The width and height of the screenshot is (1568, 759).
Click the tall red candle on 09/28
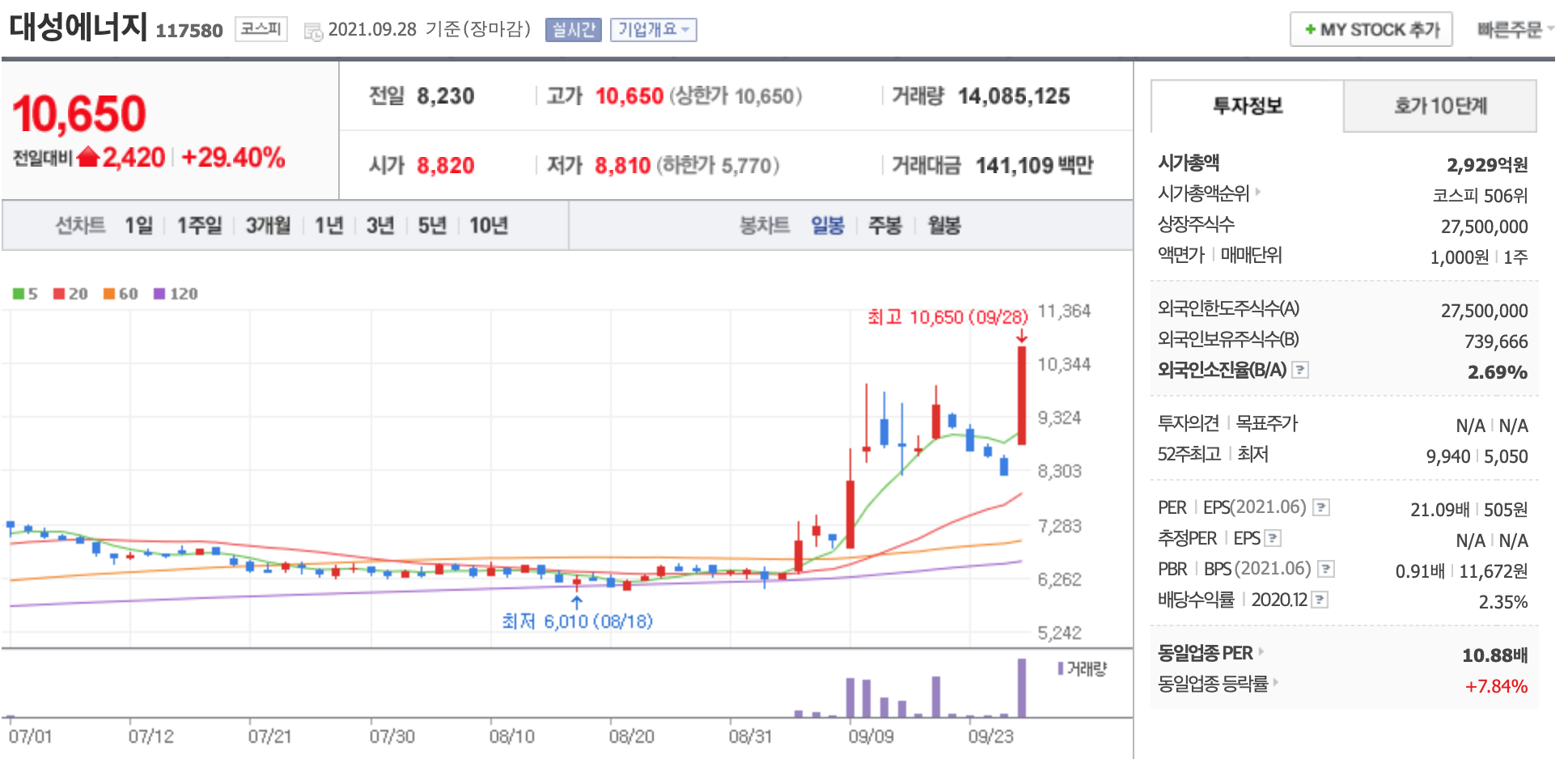point(1022,395)
